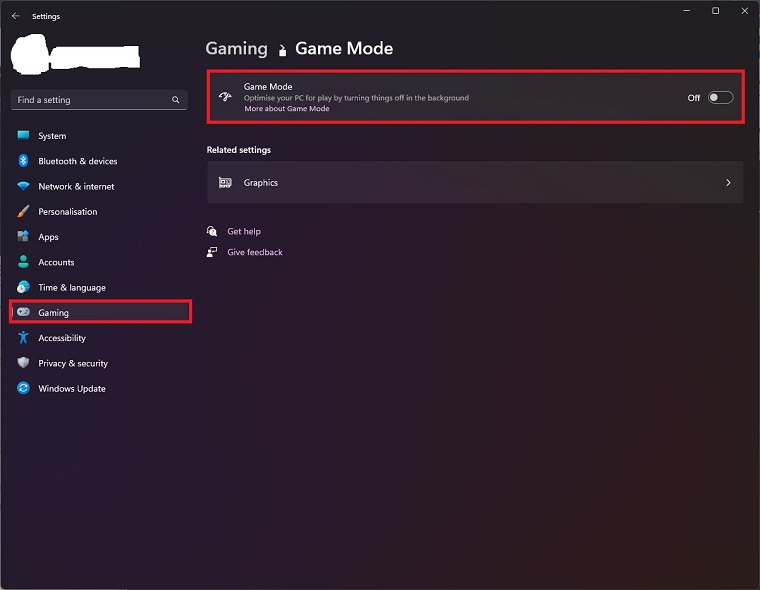Viewport: 760px width, 590px height.
Task: Click the Windows Update refresh icon
Action: point(23,389)
